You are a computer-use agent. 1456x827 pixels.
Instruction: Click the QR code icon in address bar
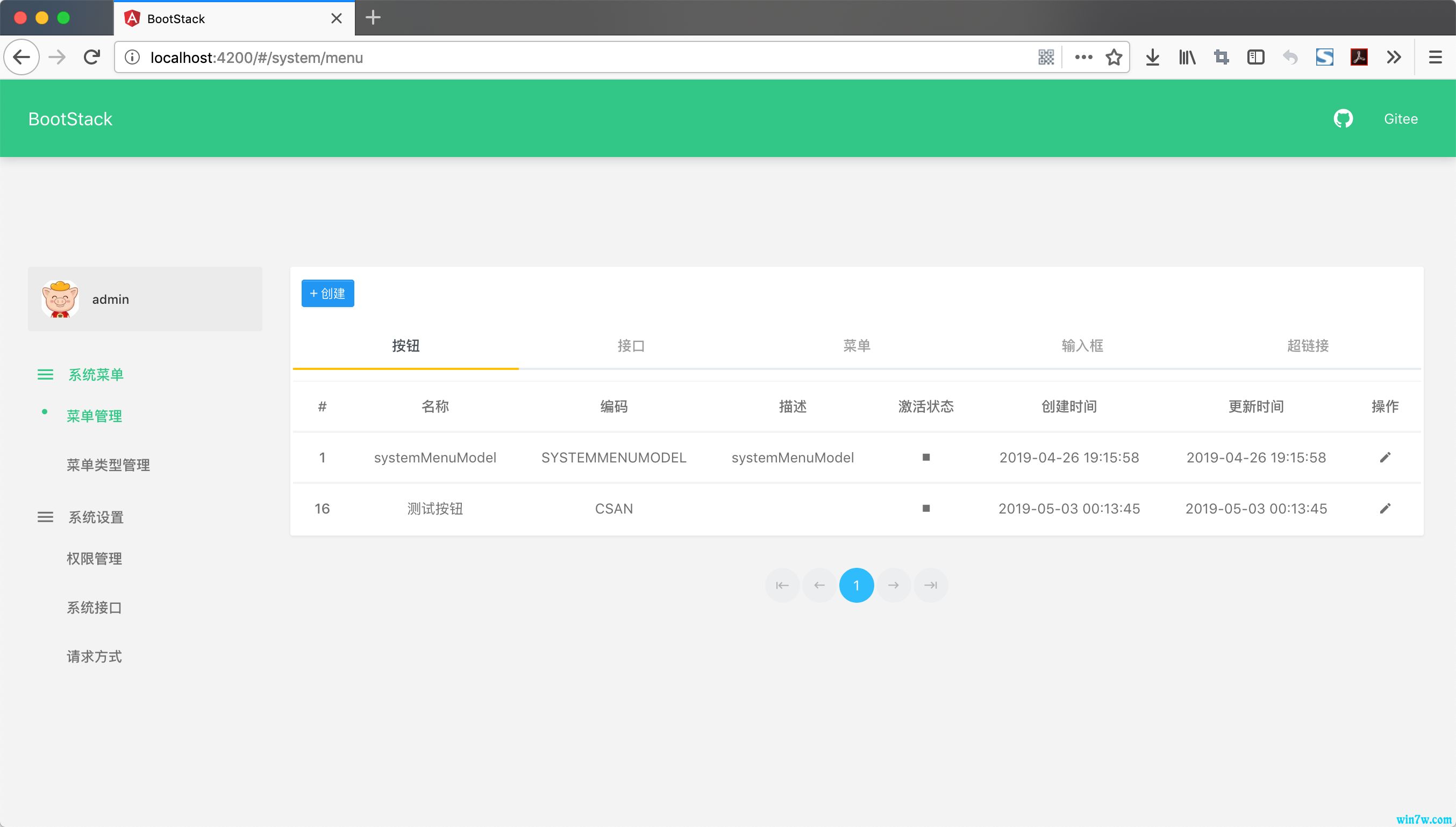pos(1046,57)
